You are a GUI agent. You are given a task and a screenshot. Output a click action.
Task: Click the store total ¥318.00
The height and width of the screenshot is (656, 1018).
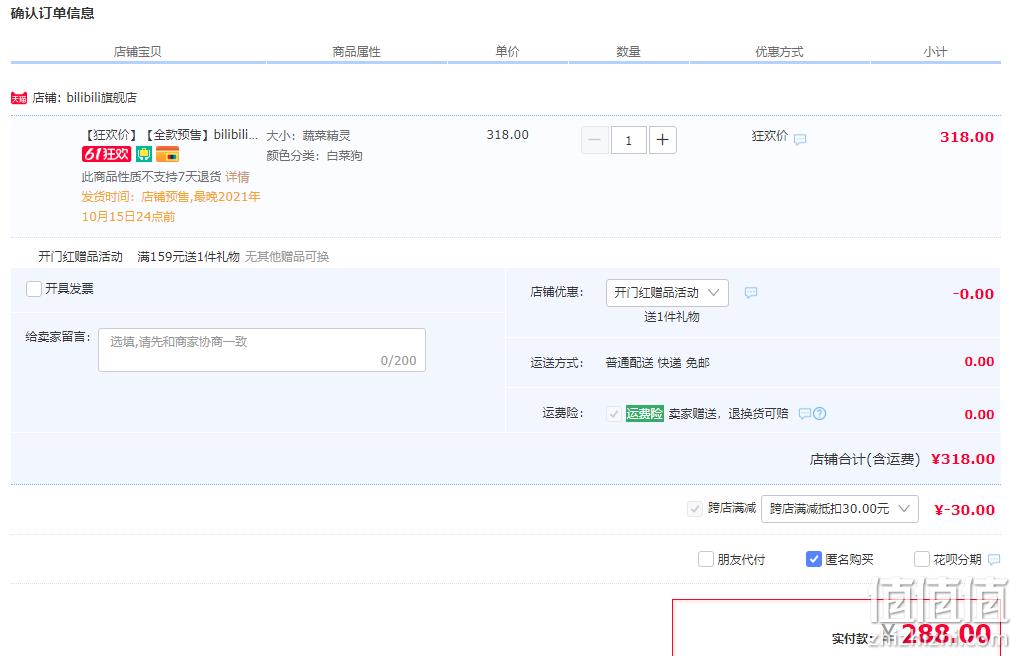pos(963,459)
